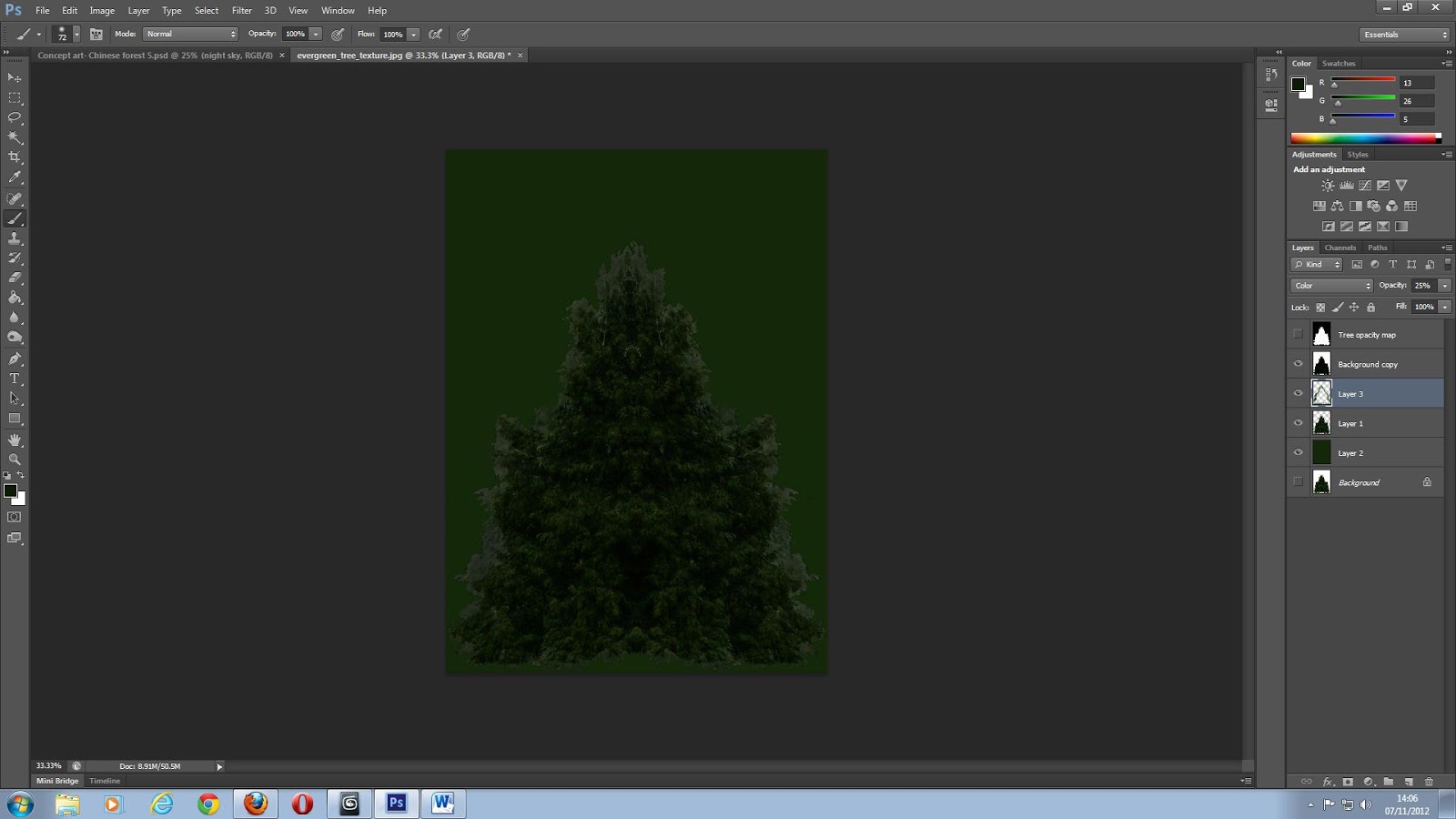
Task: Open the Filter menu
Action: (241, 10)
